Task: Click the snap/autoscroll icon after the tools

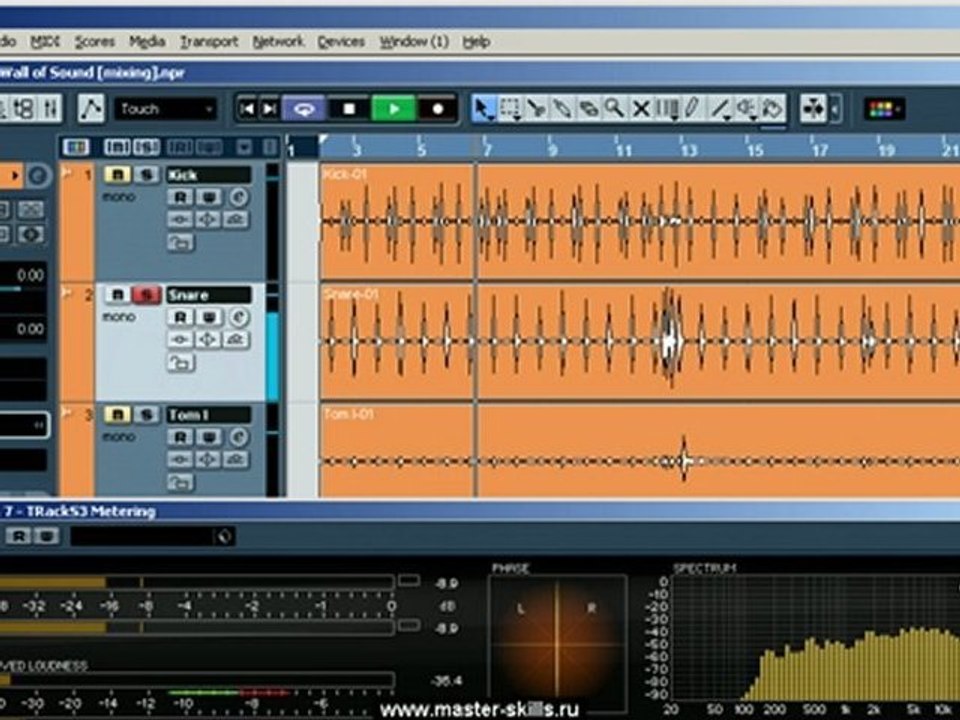Action: coord(813,109)
